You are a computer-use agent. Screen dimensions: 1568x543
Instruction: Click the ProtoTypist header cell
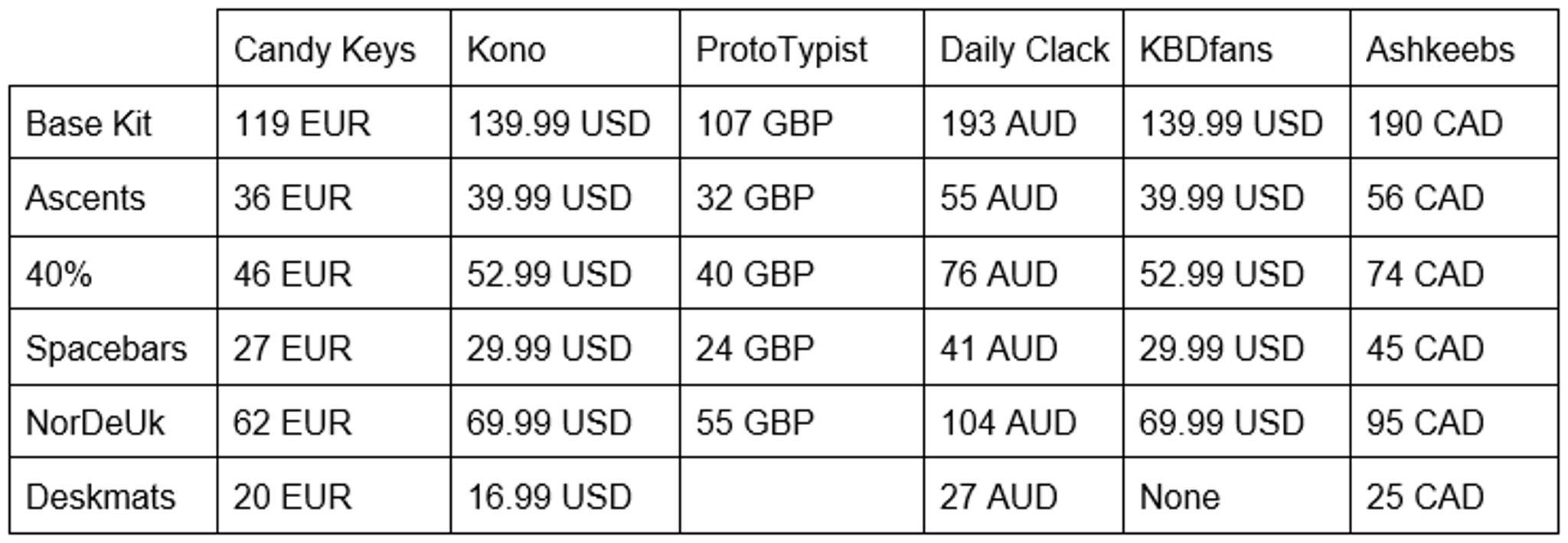click(782, 51)
